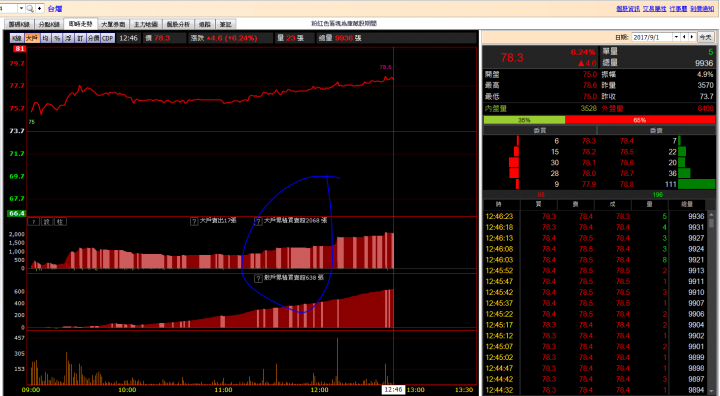Click the large 78.3 last price

(512, 58)
